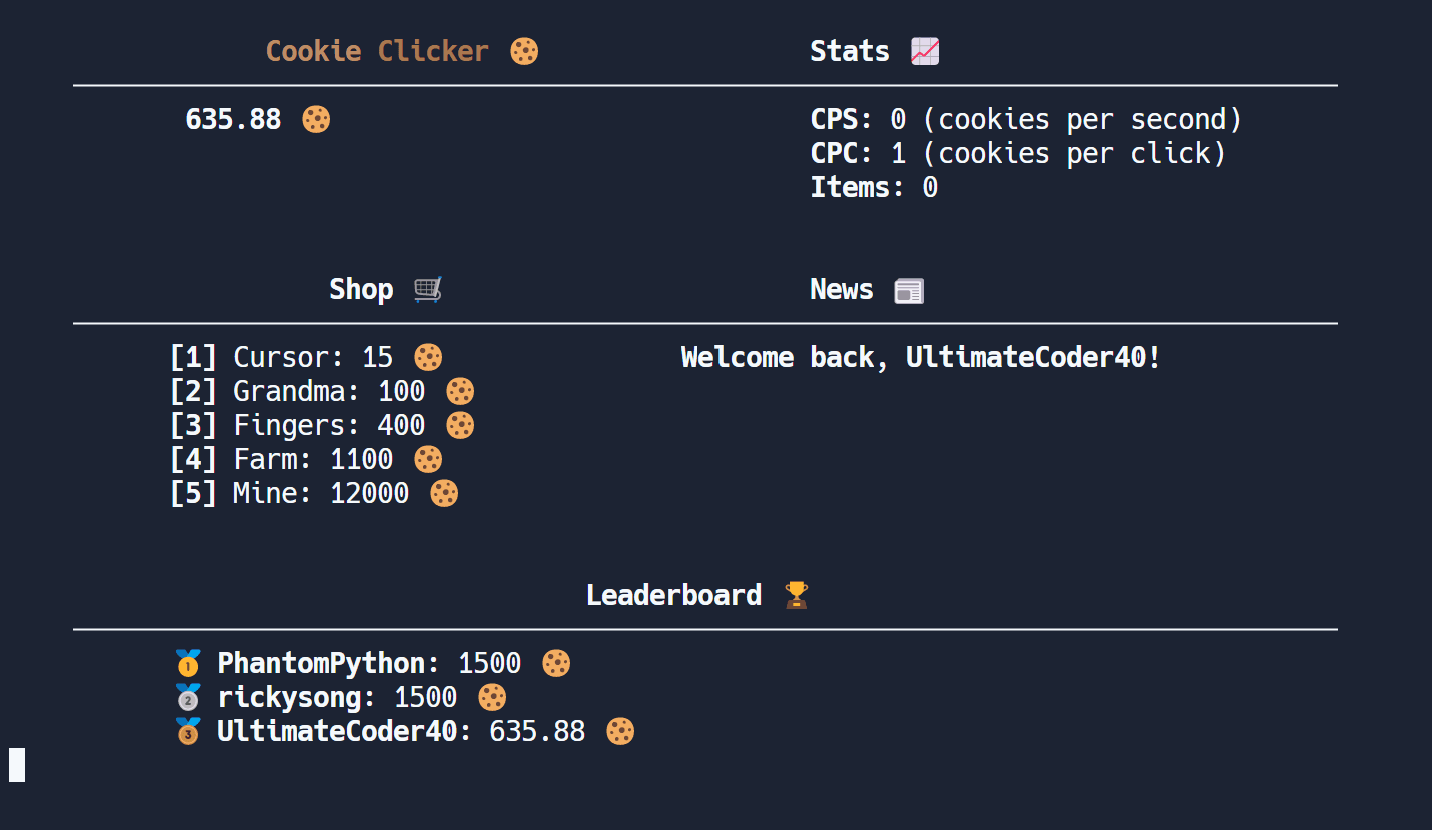Click the terminal cursor block at bottom-left
This screenshot has height=830, width=1432.
pyautogui.click(x=17, y=764)
